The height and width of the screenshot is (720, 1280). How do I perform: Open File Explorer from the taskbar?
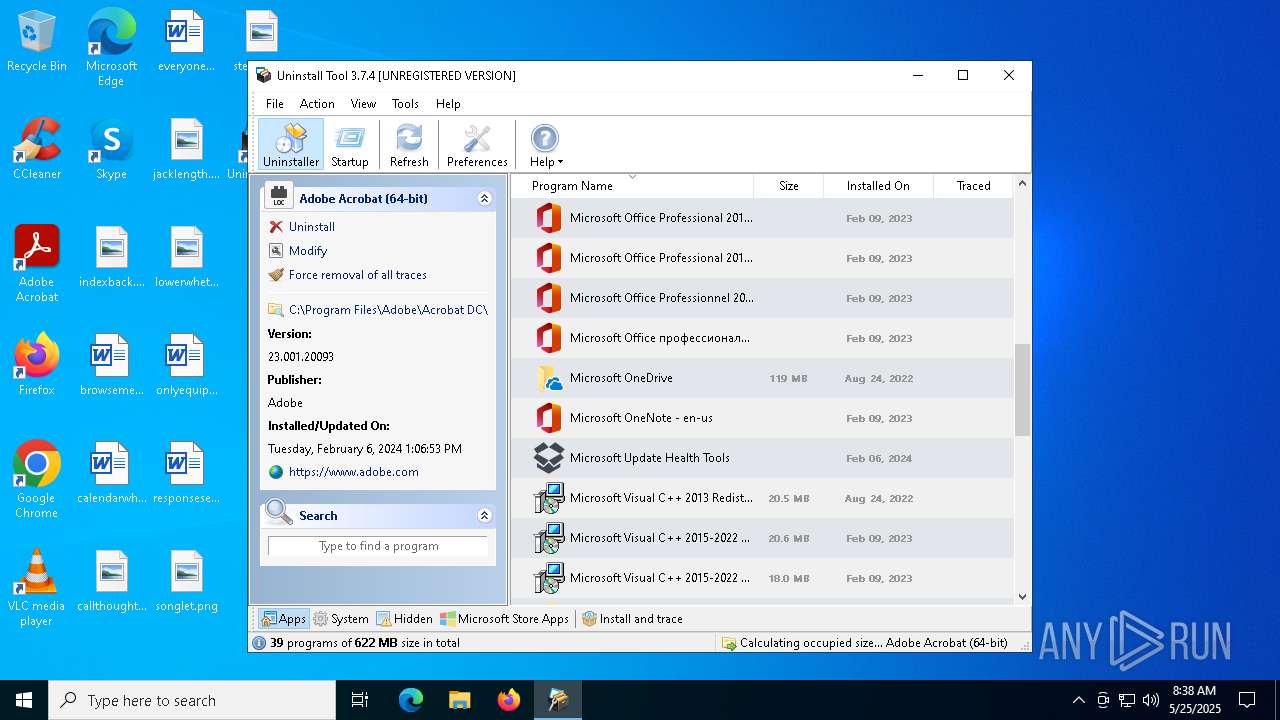pos(459,700)
